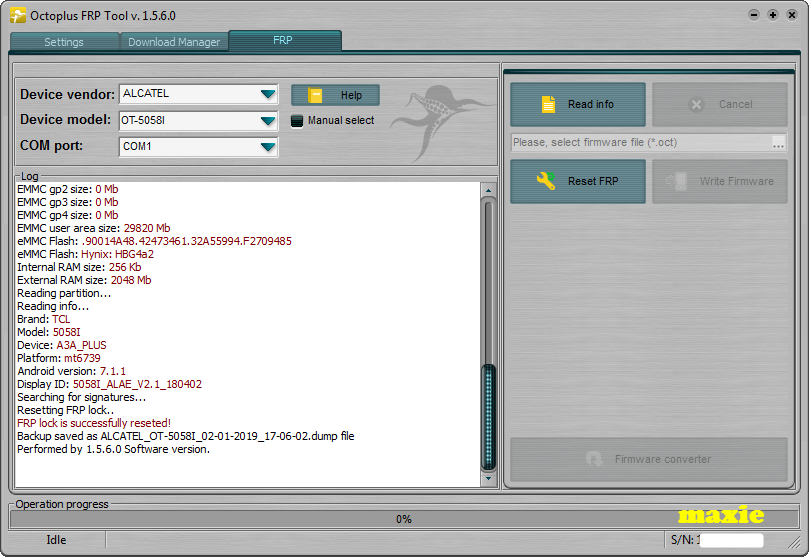Click the 'Backup saved as ALCATEL_OT-5058I' log line
Screen dimensions: 809x557
click(186, 436)
